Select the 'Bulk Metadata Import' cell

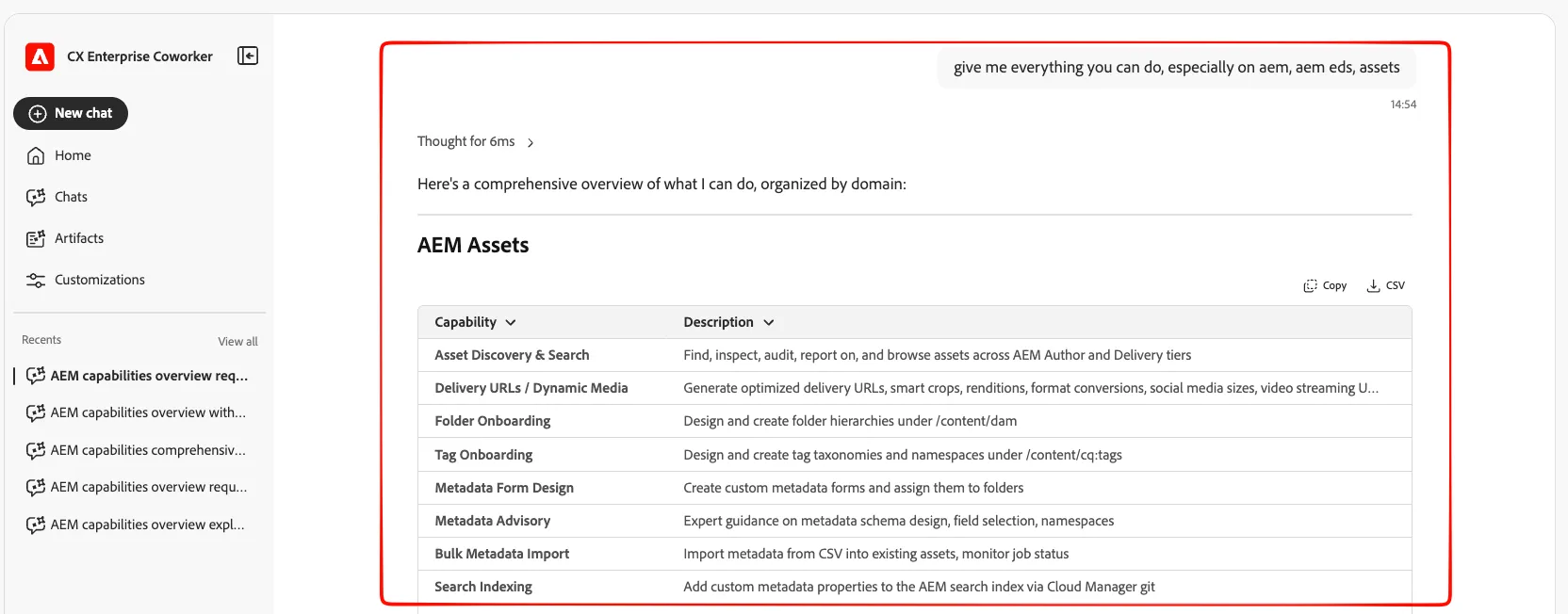point(502,554)
